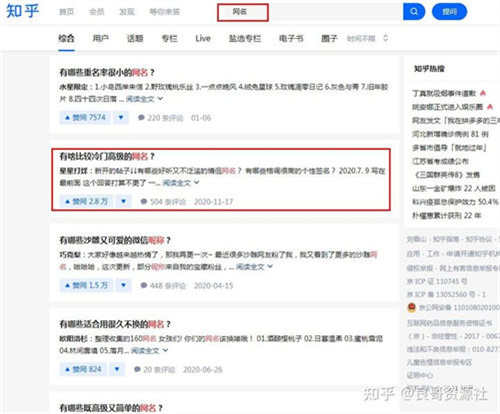The image size is (500, 414).
Task: Open the 首页 navigation link
Action: [x=66, y=12]
